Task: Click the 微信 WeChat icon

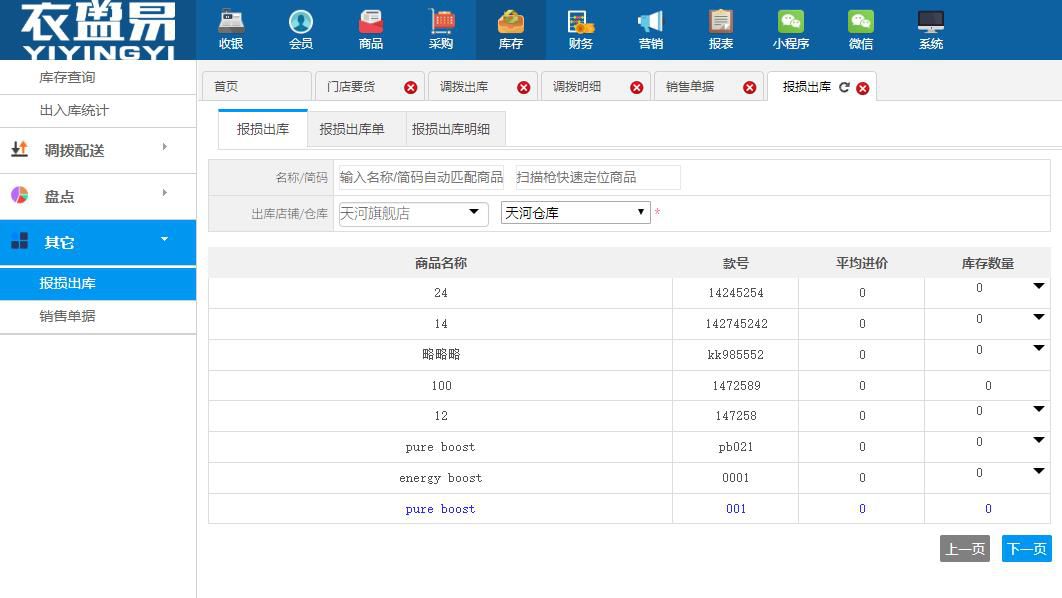Action: coord(861,29)
